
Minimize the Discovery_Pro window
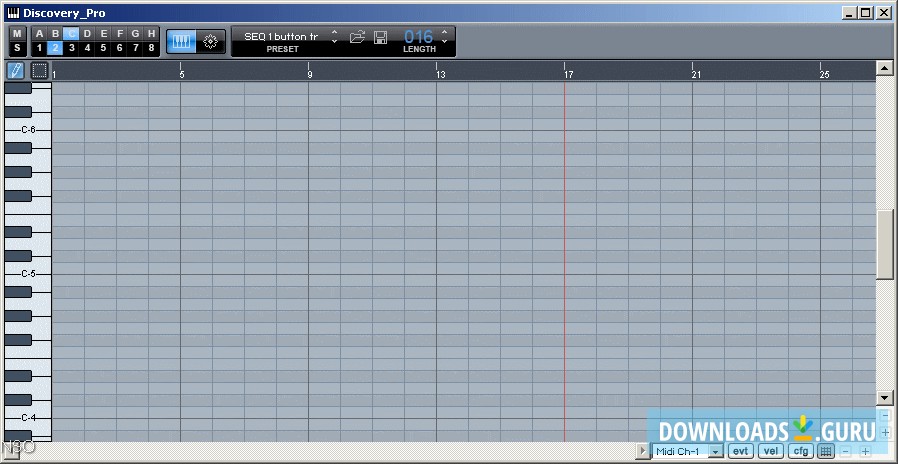(850, 13)
